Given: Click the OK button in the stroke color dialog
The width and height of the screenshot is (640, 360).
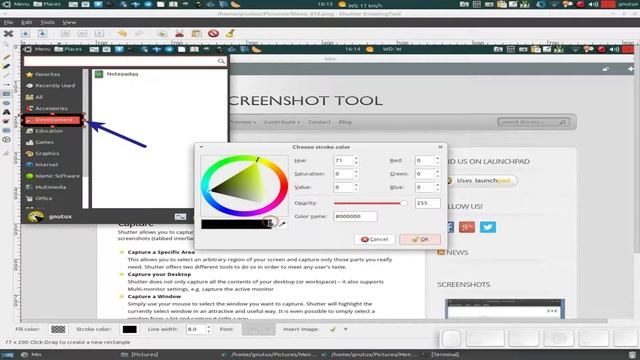Looking at the screenshot, I should (420, 239).
